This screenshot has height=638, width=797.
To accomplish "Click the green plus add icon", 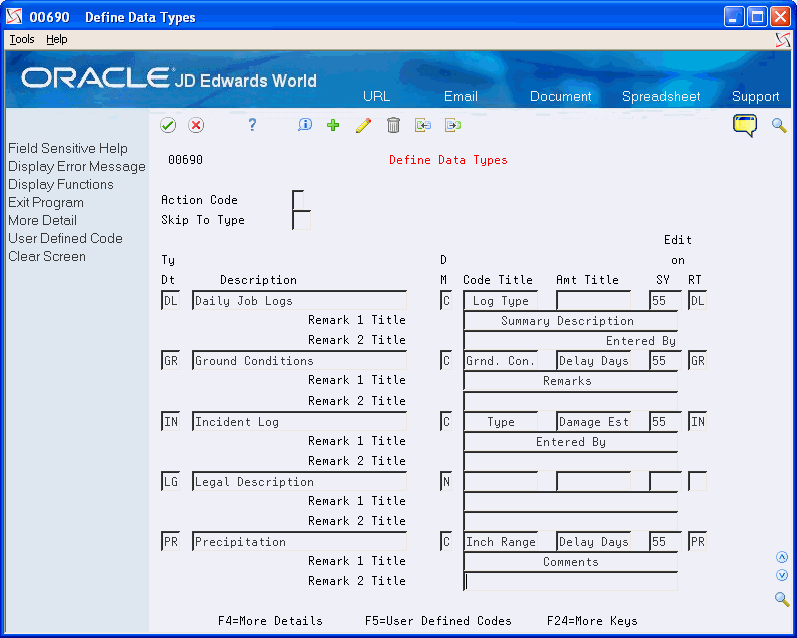I will (333, 125).
